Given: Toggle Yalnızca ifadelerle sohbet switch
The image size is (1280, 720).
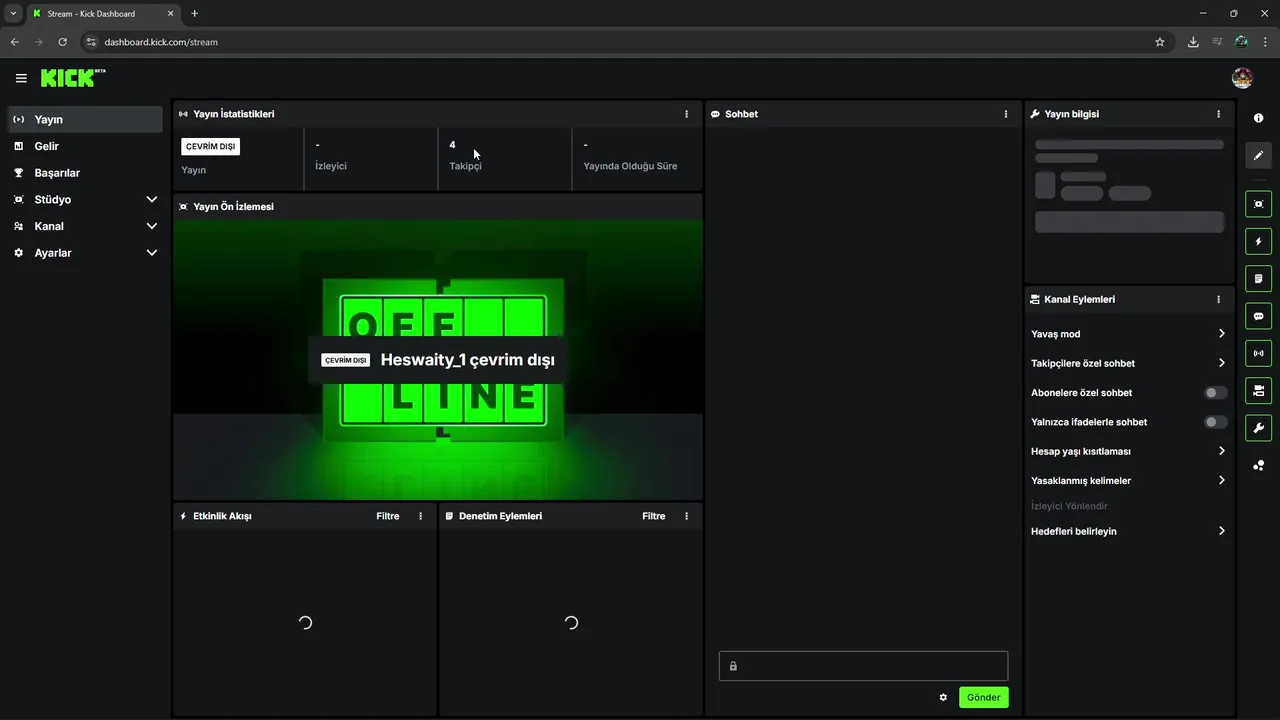Looking at the screenshot, I should click(1215, 422).
